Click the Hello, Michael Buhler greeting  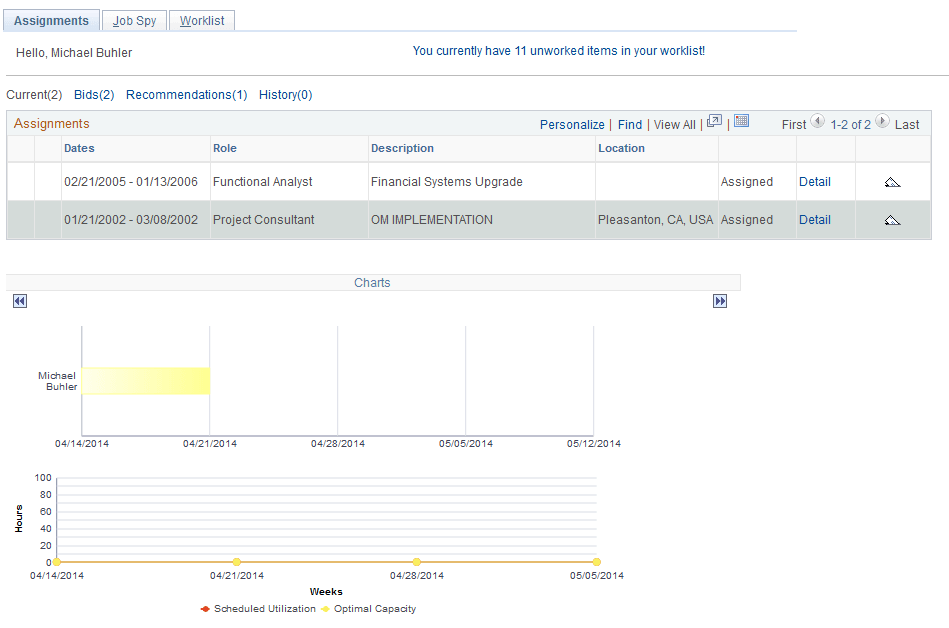[x=74, y=53]
